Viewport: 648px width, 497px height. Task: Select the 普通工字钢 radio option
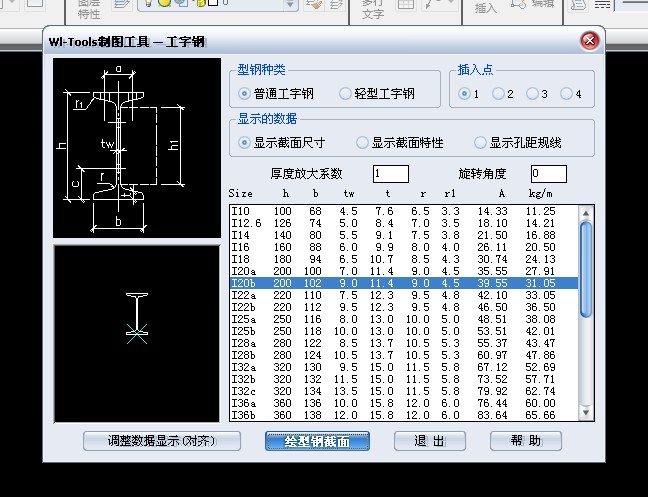(276, 94)
